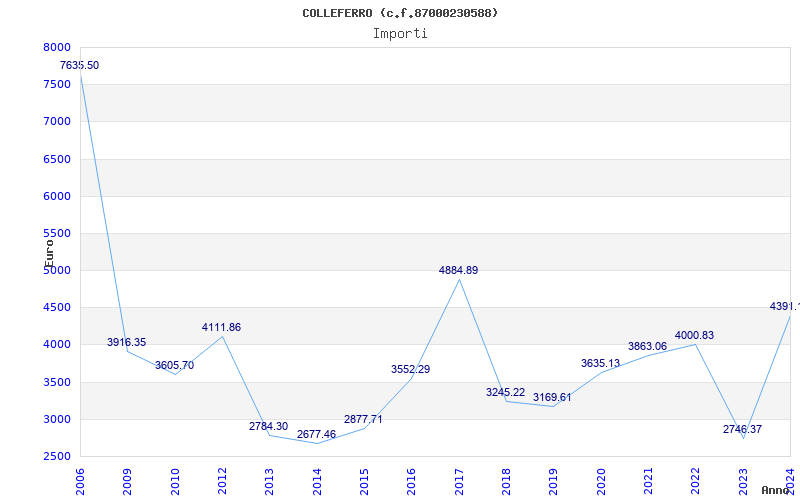This screenshot has height=500, width=800.
Task: Click x-axis year 2014
Action: [x=317, y=482]
